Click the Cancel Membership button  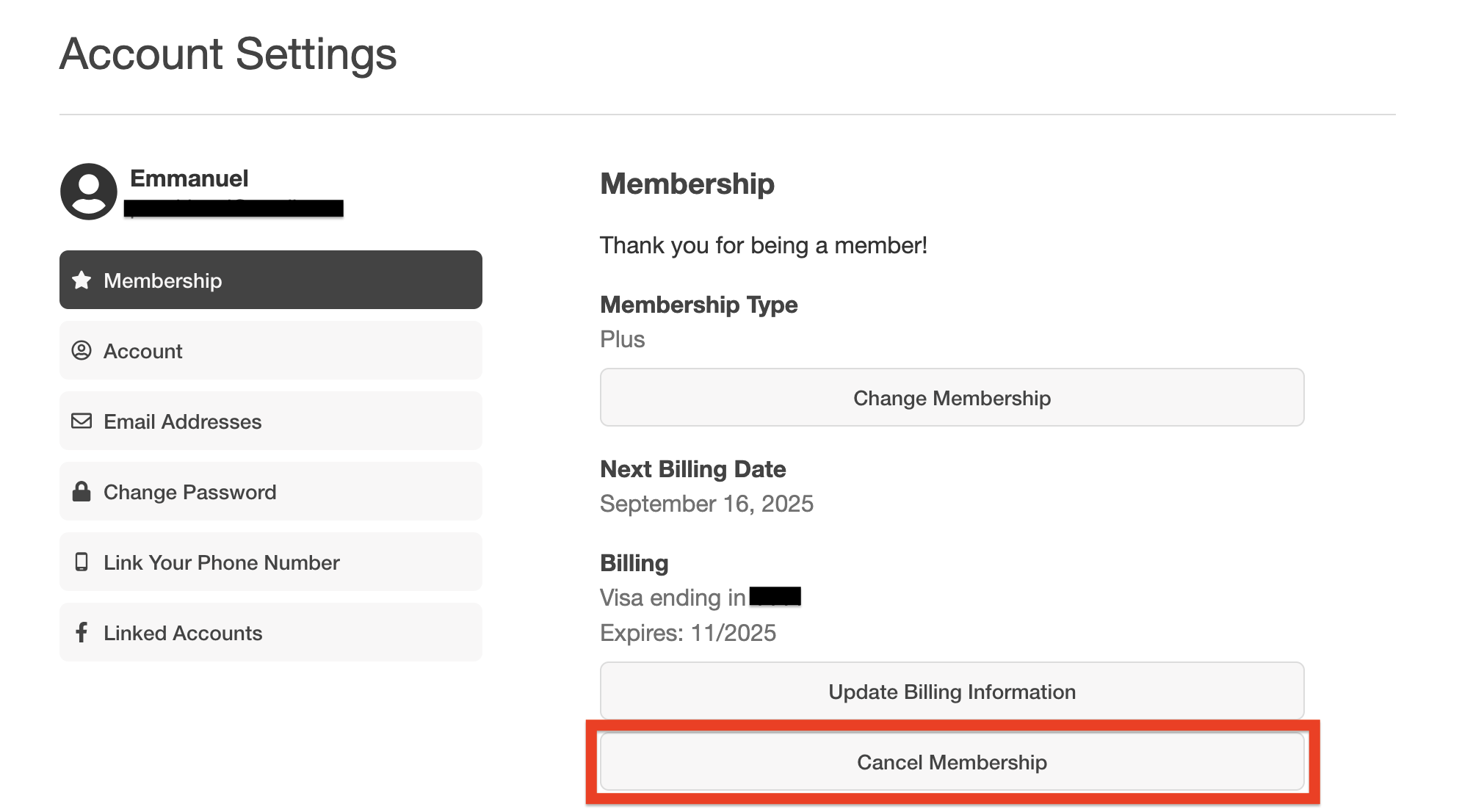coord(952,761)
